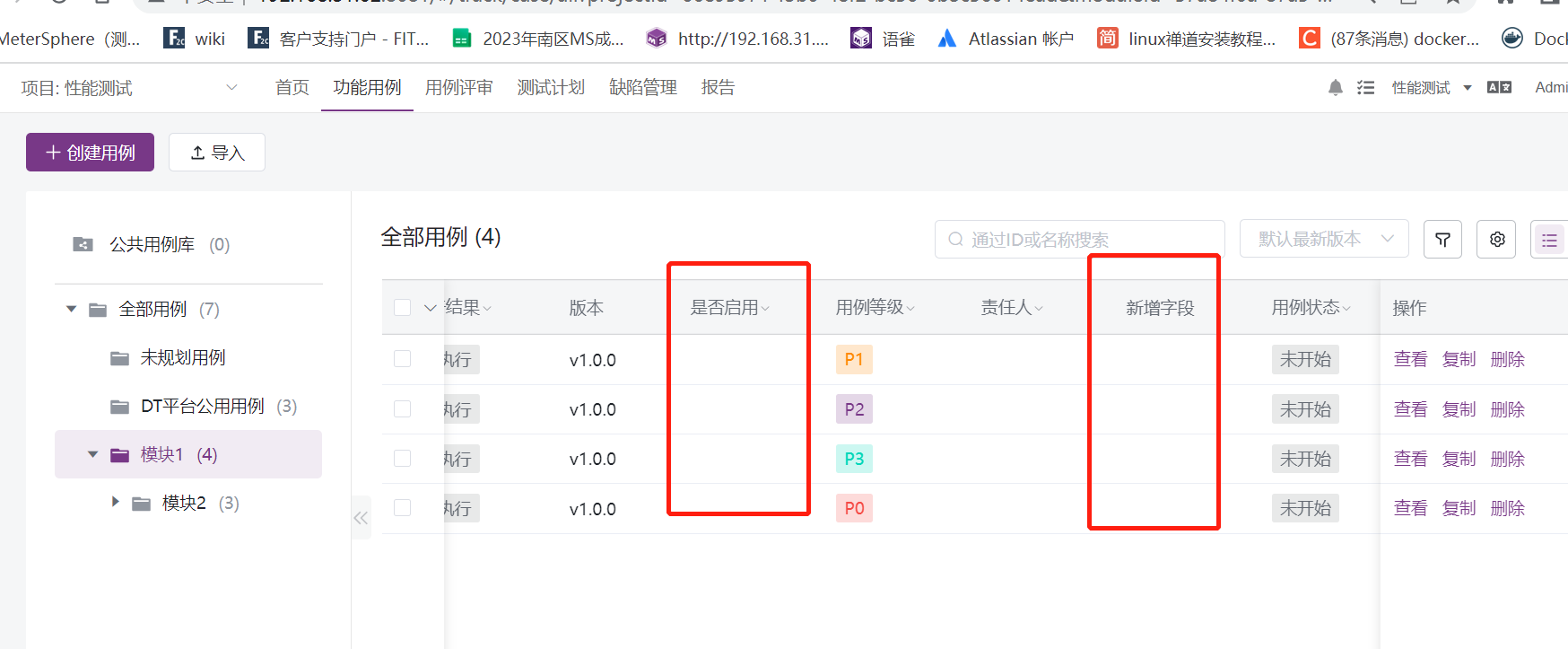Collapse the sidebar with double-arrow icon
The height and width of the screenshot is (649, 1568).
[361, 517]
